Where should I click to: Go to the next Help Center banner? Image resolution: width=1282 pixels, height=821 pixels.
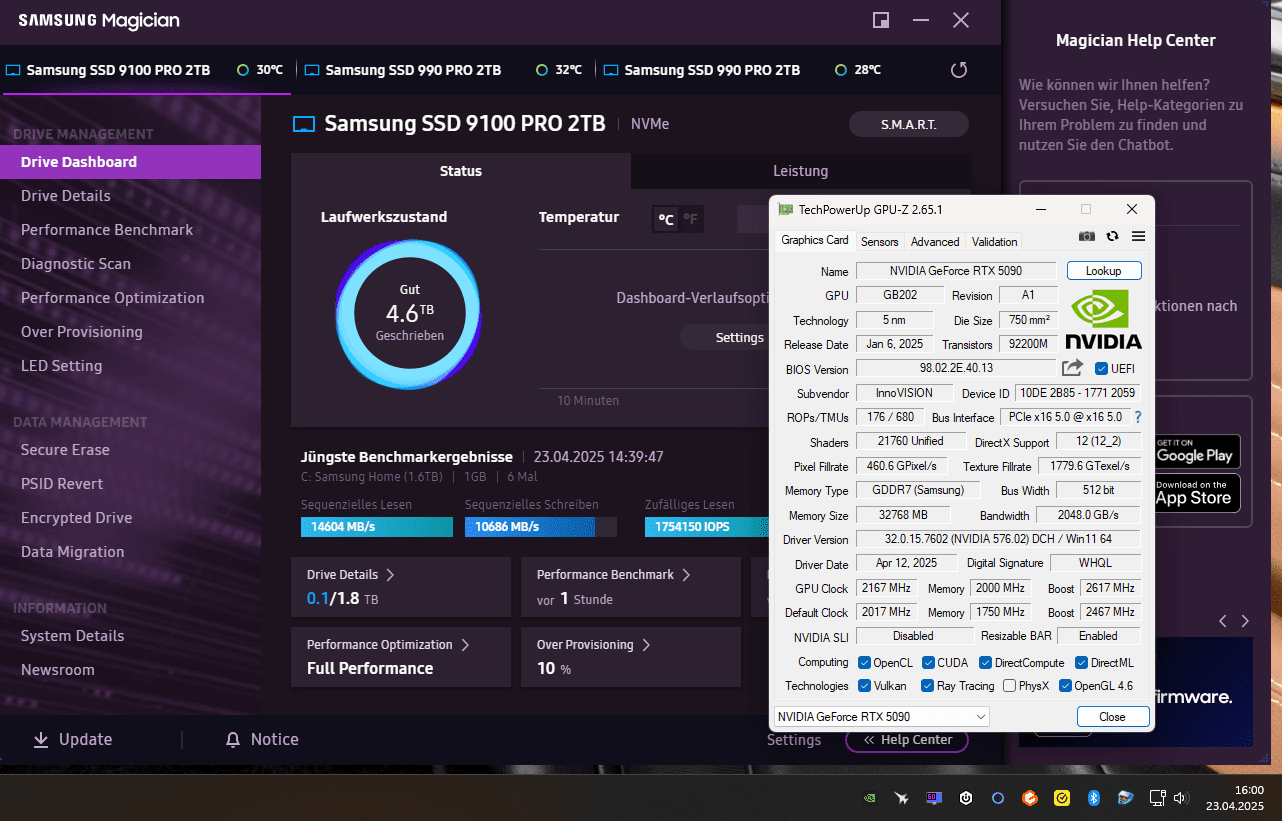[x=1245, y=621]
